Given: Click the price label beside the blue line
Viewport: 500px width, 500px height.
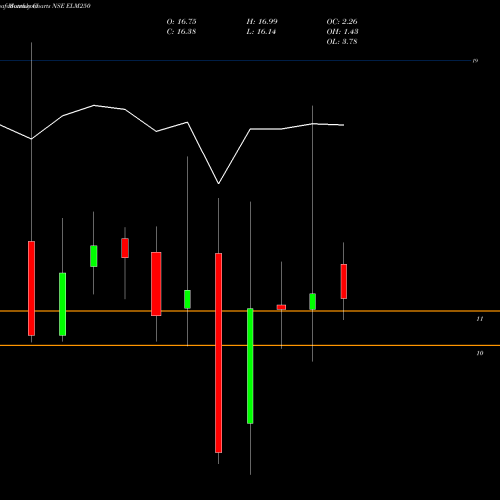Looking at the screenshot, I should pos(476,61).
